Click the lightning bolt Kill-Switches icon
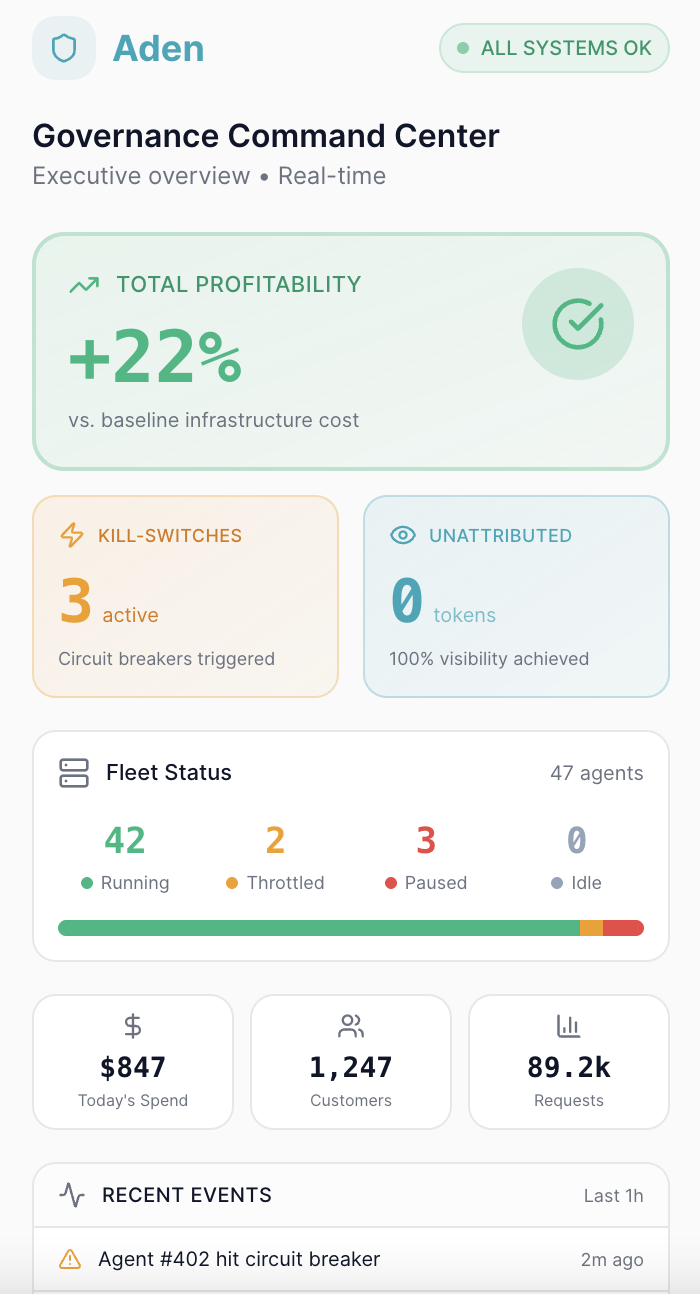 tap(72, 535)
